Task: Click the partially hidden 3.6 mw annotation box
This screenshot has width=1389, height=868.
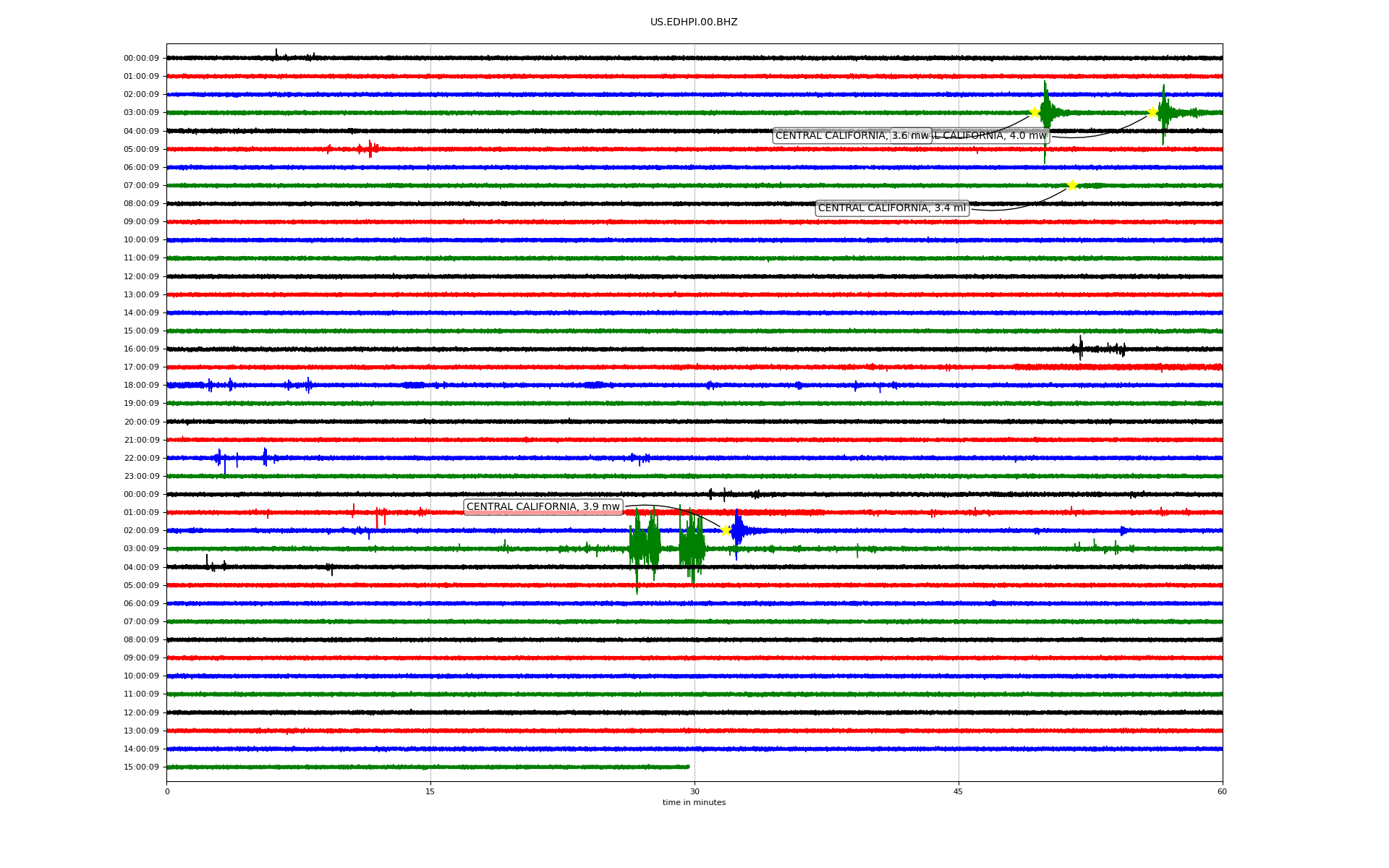Action: tap(832, 136)
